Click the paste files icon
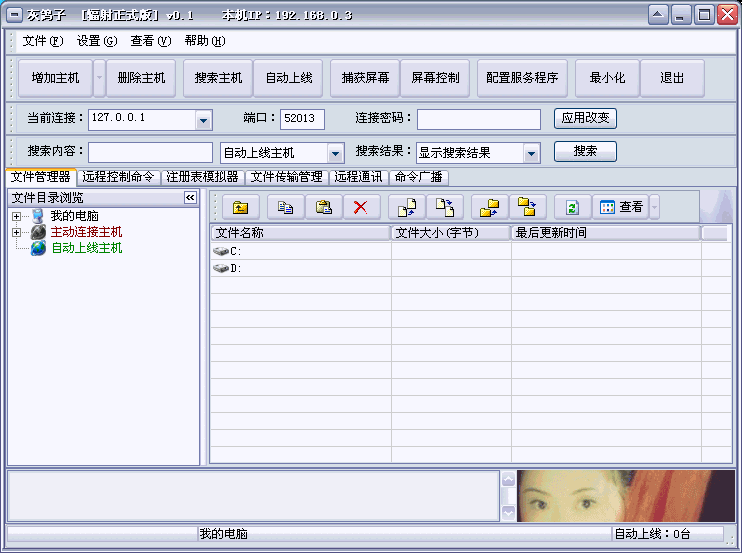The width and height of the screenshot is (742, 553). point(323,207)
